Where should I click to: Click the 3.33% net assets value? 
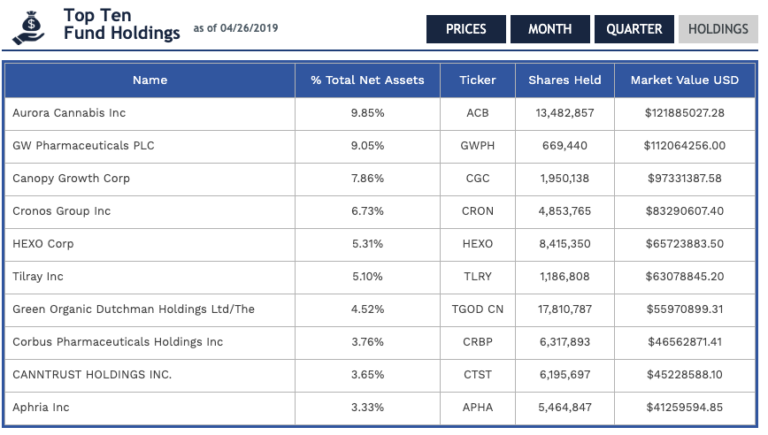click(x=367, y=408)
